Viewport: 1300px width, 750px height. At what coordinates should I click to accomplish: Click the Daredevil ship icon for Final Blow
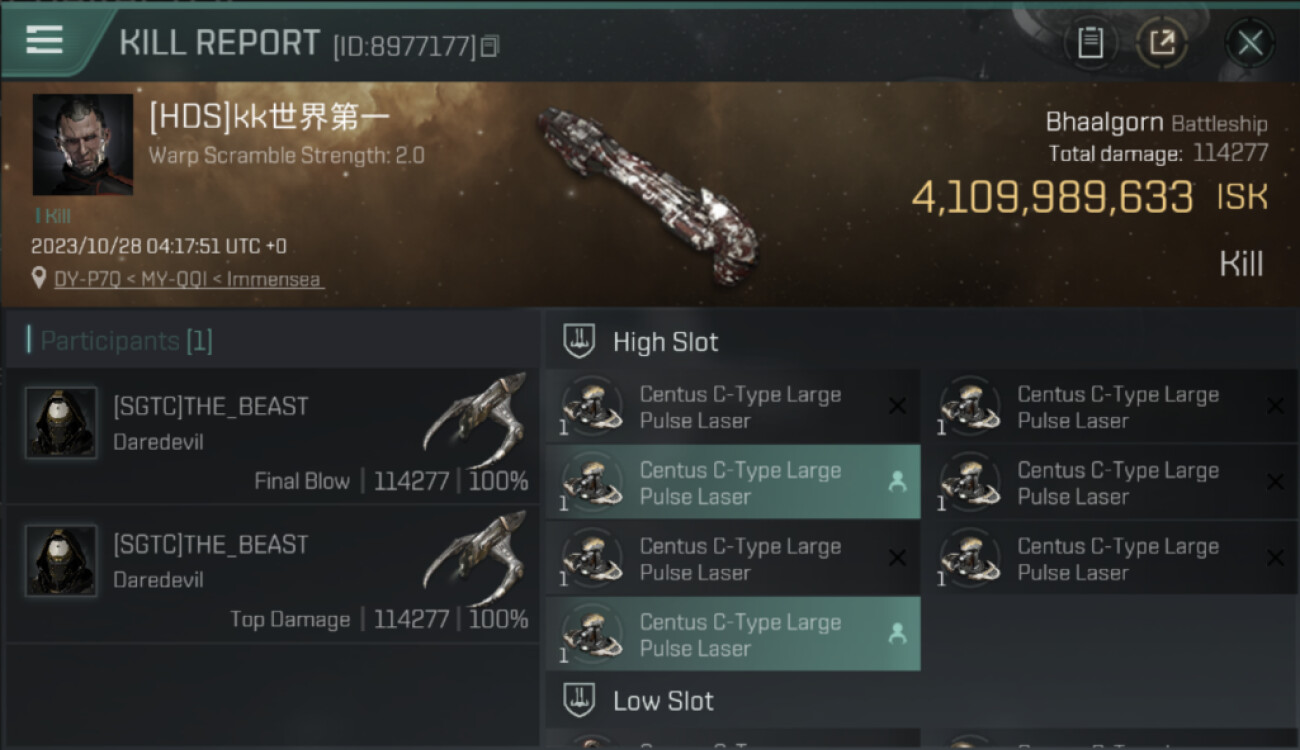[475, 418]
